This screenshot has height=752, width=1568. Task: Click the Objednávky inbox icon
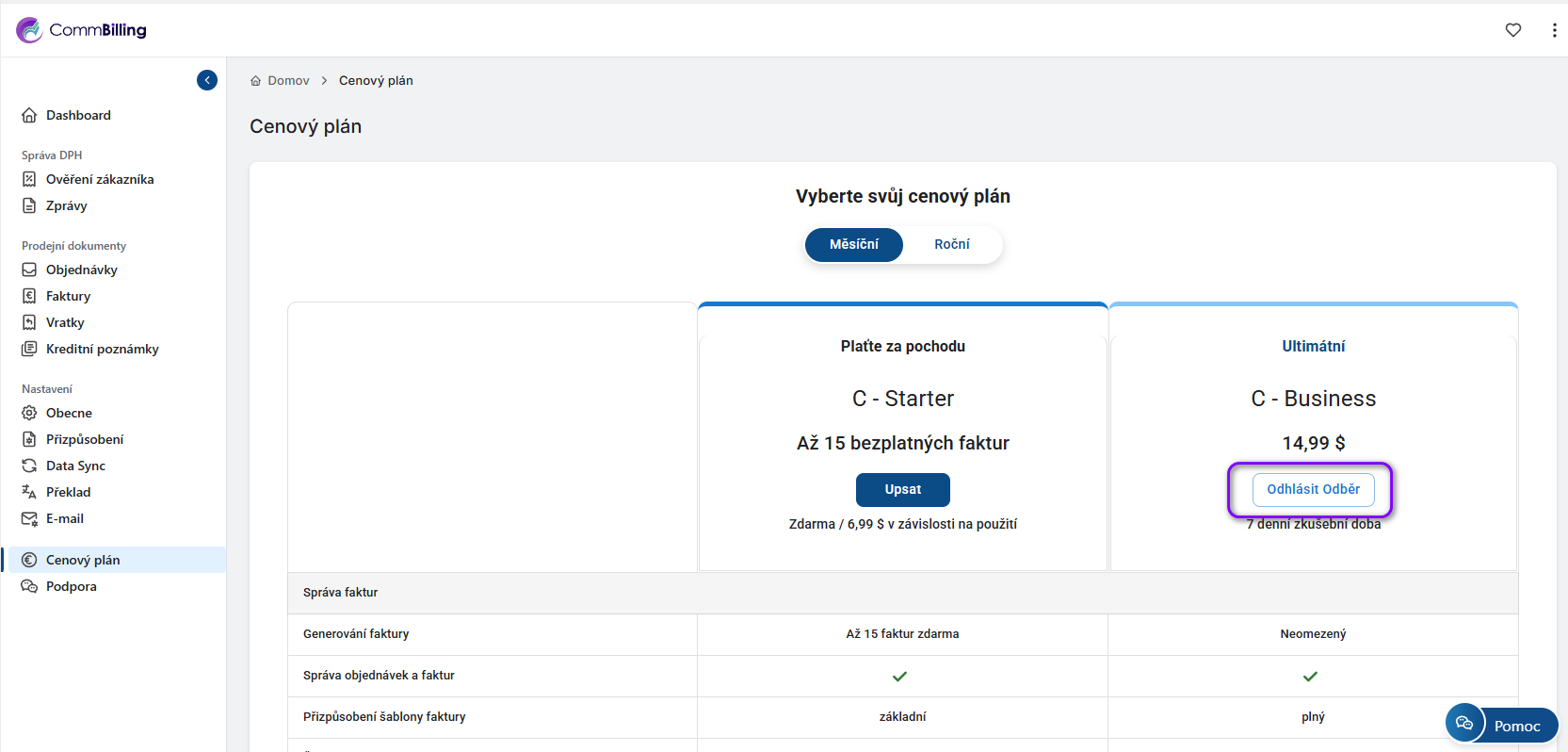[29, 270]
